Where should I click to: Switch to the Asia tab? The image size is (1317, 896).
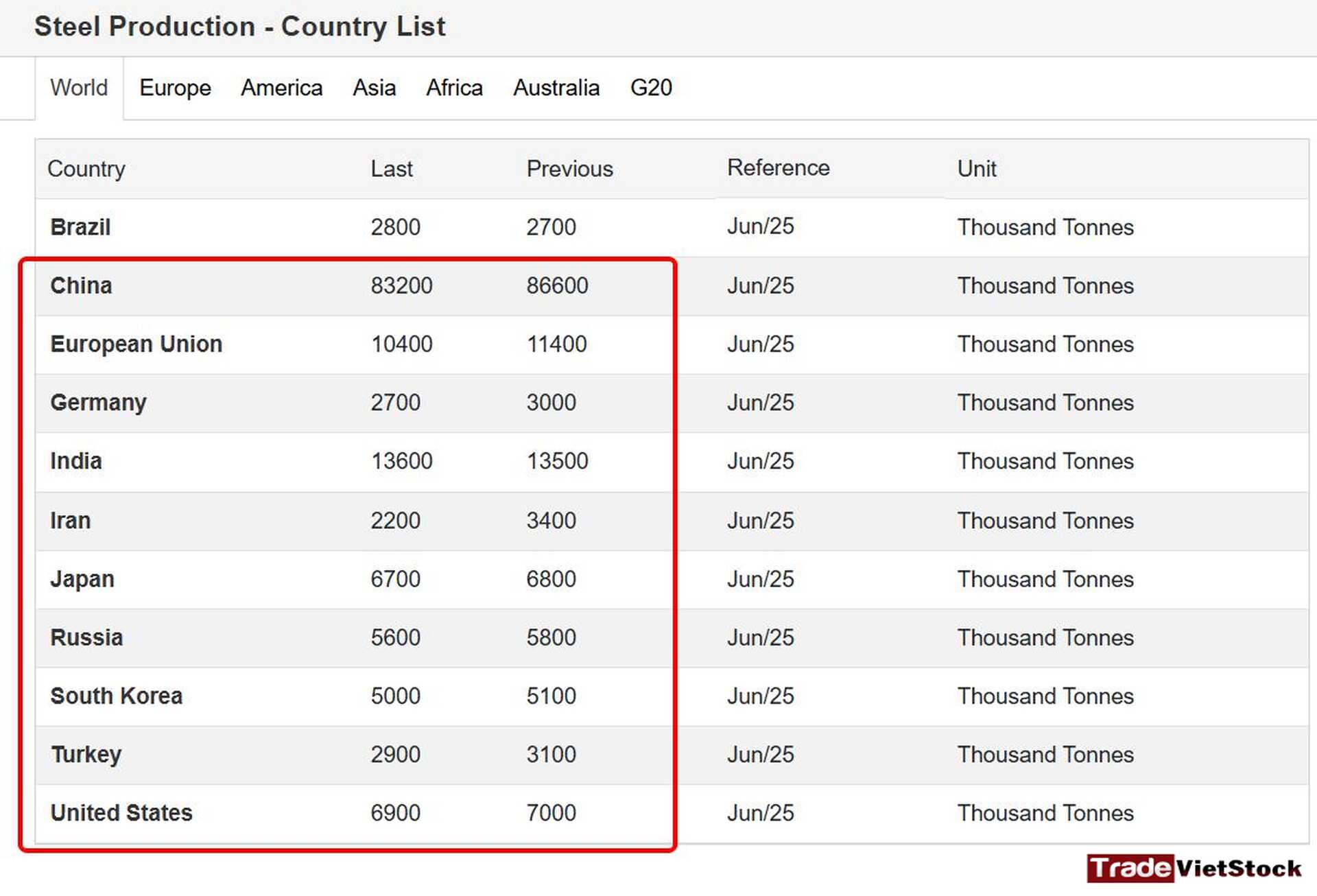[374, 88]
